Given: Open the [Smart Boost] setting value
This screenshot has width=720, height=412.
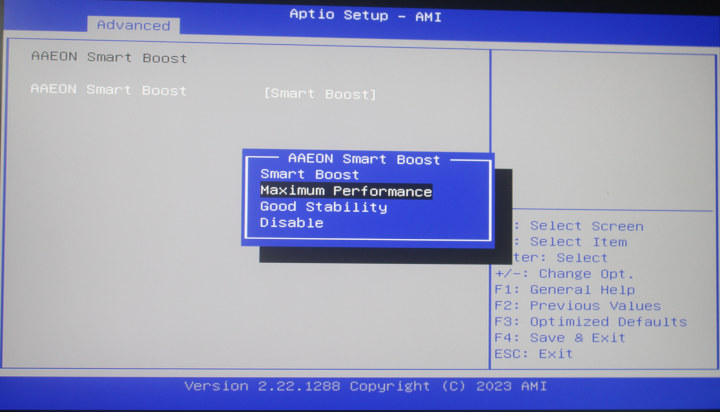Looking at the screenshot, I should point(320,94).
